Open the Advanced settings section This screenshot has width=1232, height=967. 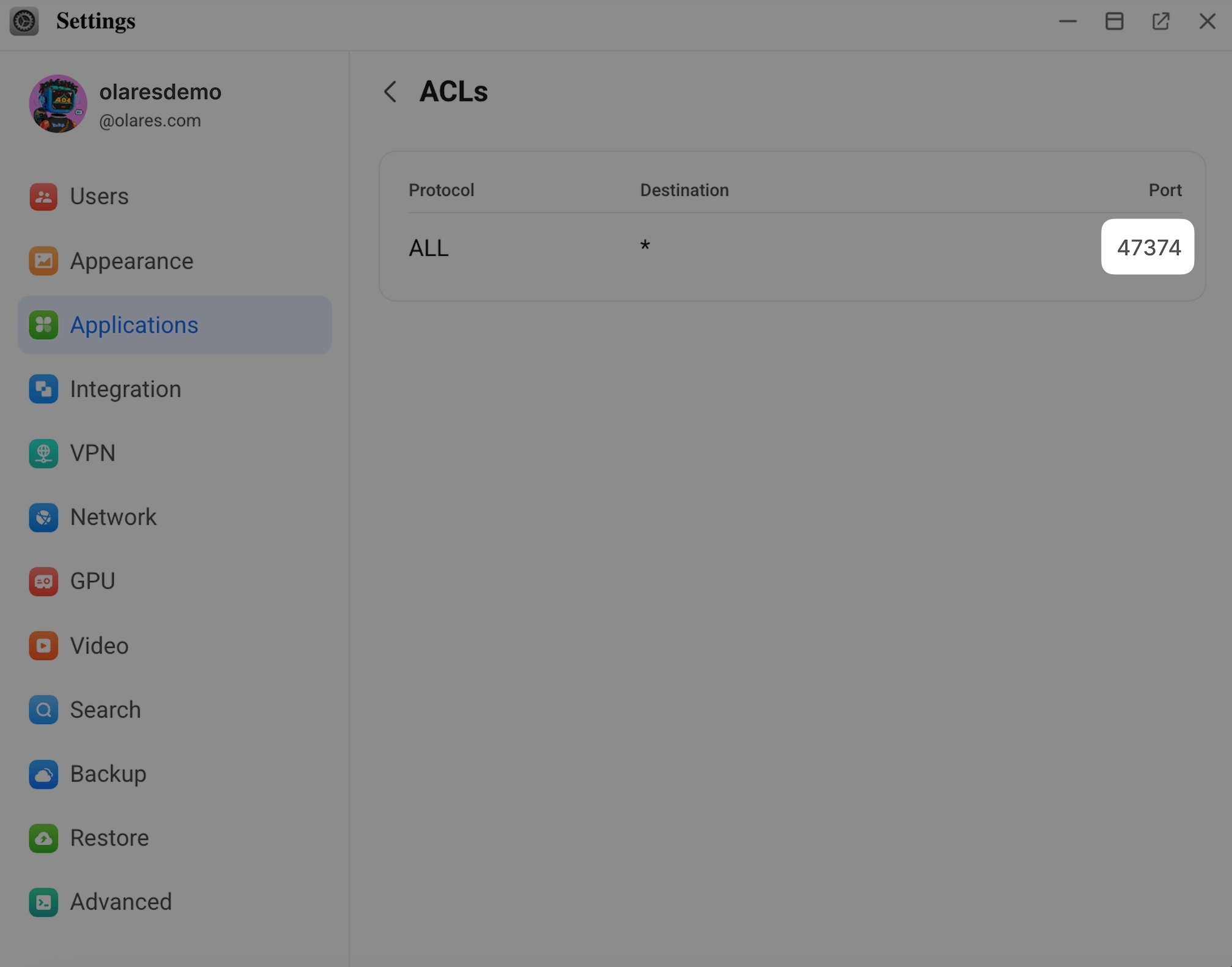[121, 902]
